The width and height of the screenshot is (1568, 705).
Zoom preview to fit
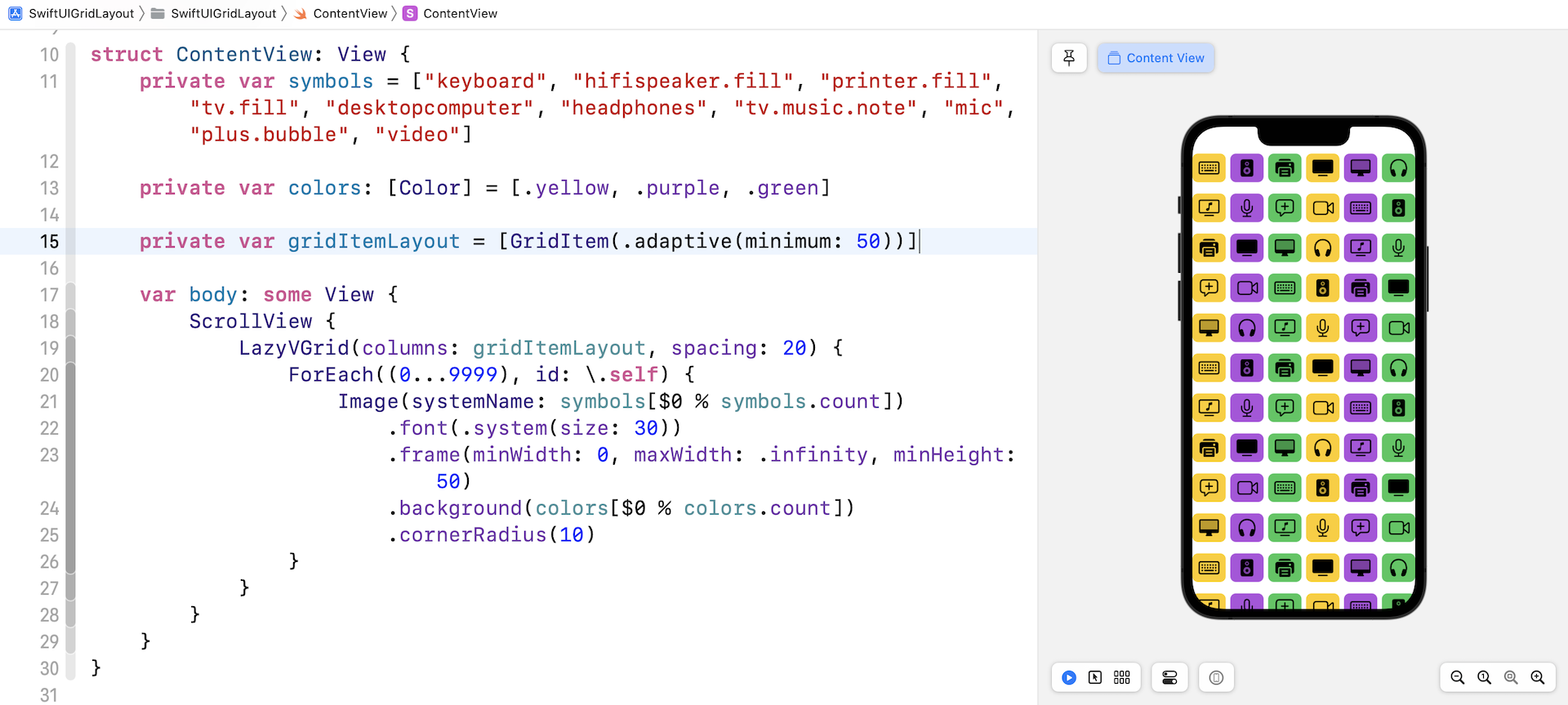[x=1511, y=677]
